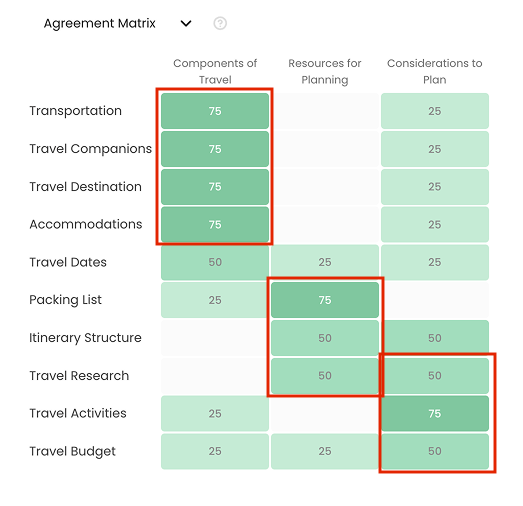Select the Components of Travel column header
The image size is (523, 506).
click(215, 71)
